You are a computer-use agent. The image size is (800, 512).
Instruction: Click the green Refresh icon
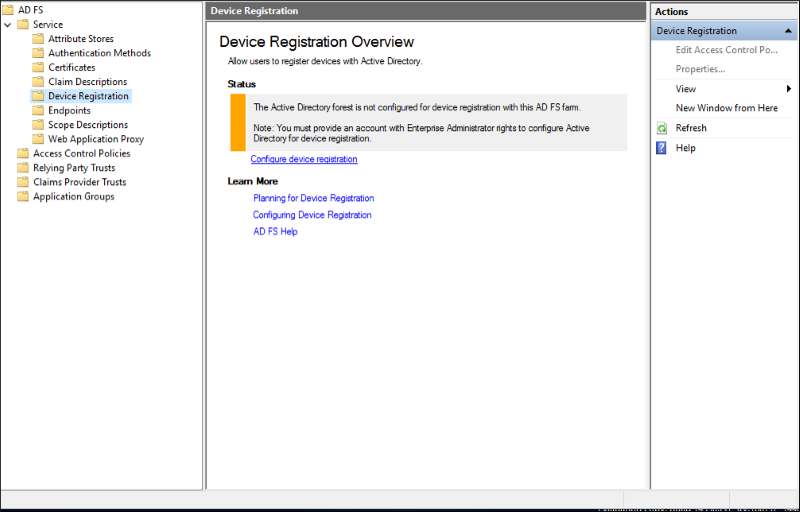[661, 128]
